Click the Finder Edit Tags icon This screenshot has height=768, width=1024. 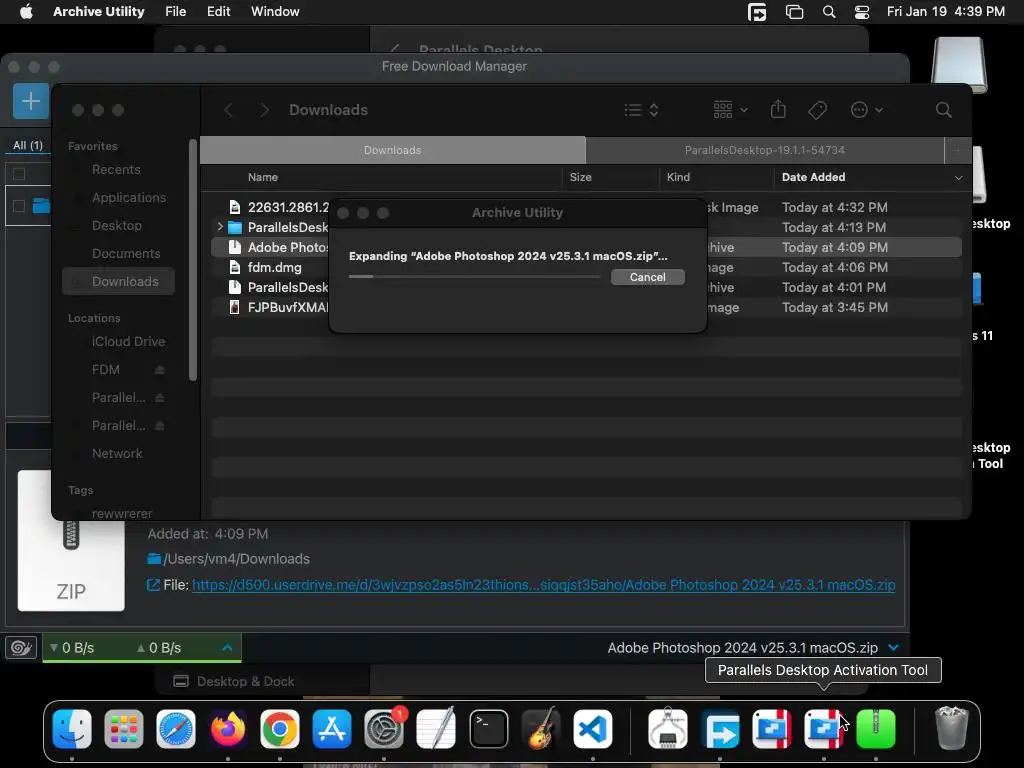[x=818, y=110]
